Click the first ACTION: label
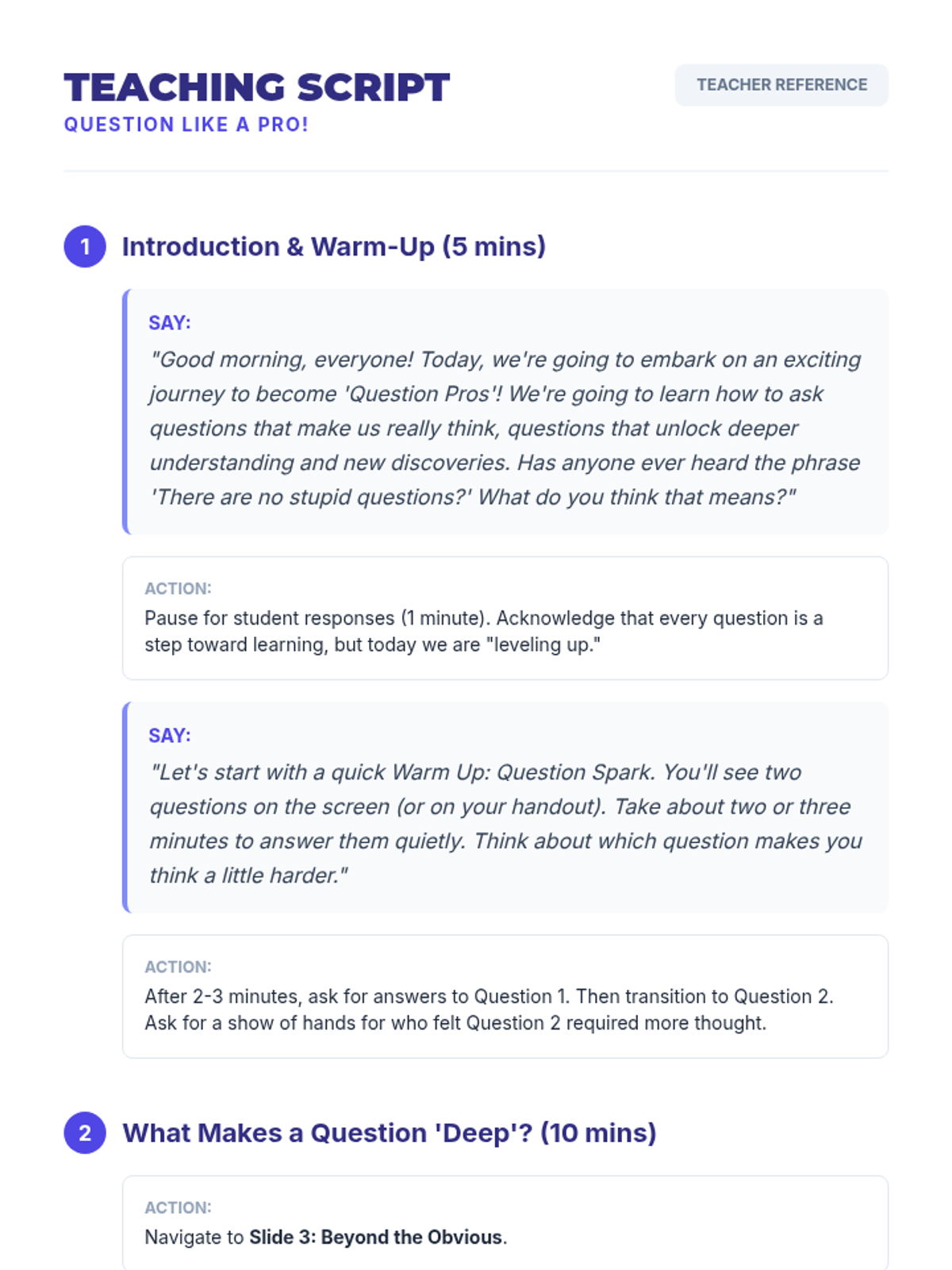Viewport: 952px width, 1270px height. 178,588
